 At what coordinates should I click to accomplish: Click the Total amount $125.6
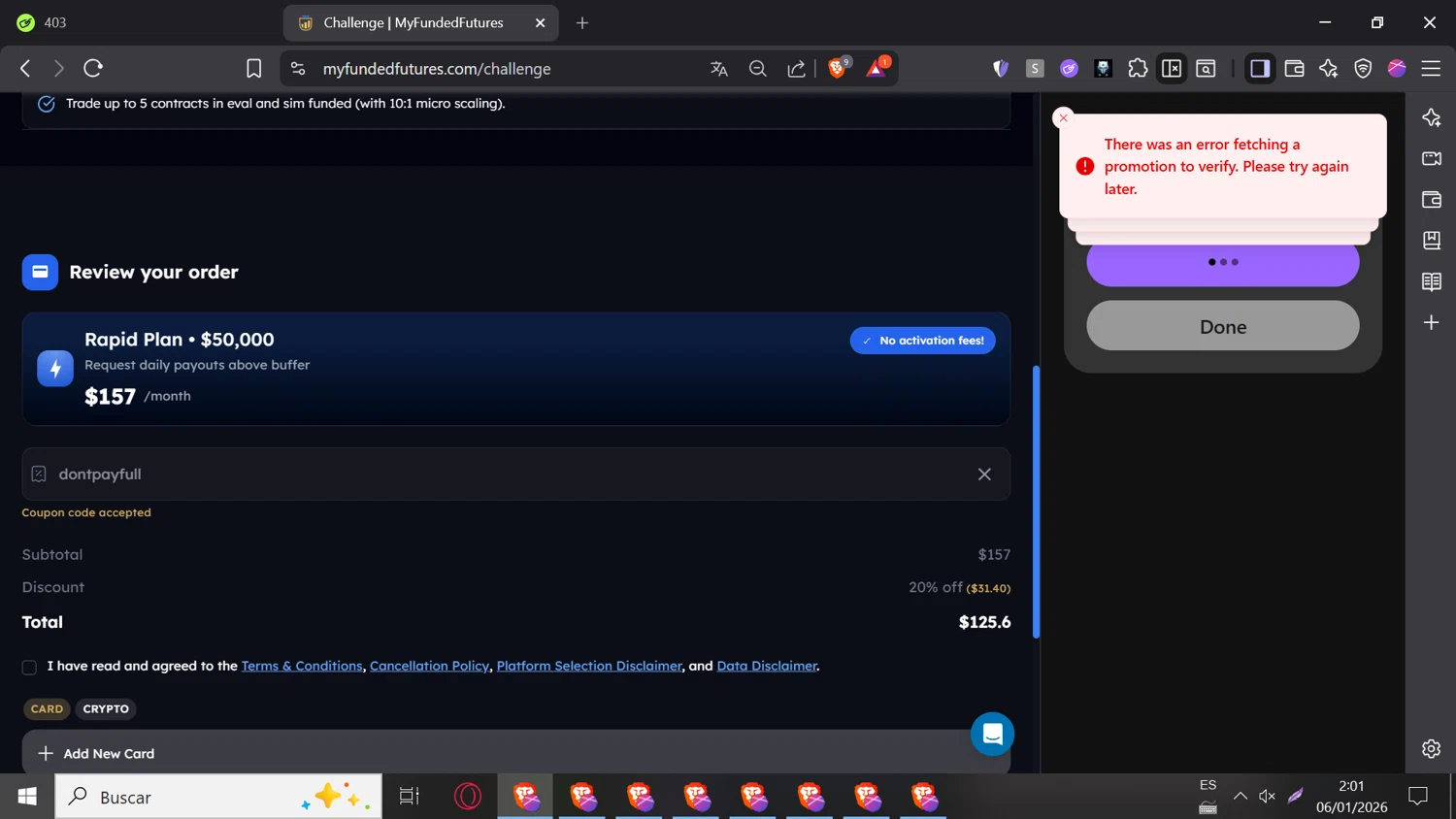984,622
